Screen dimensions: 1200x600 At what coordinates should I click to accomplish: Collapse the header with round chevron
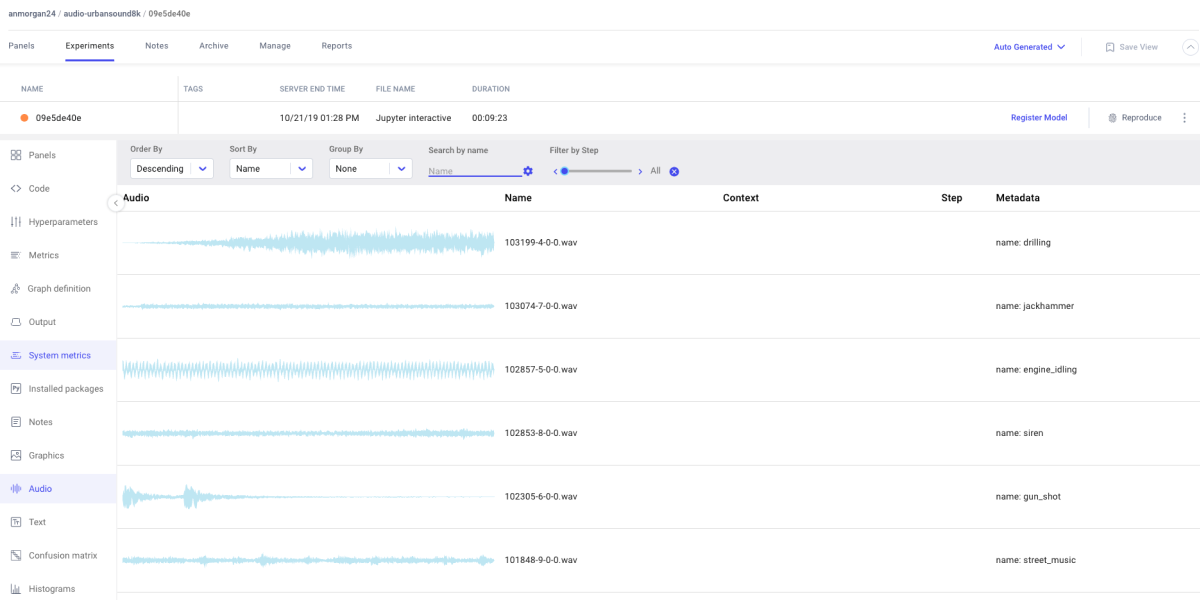click(1190, 47)
